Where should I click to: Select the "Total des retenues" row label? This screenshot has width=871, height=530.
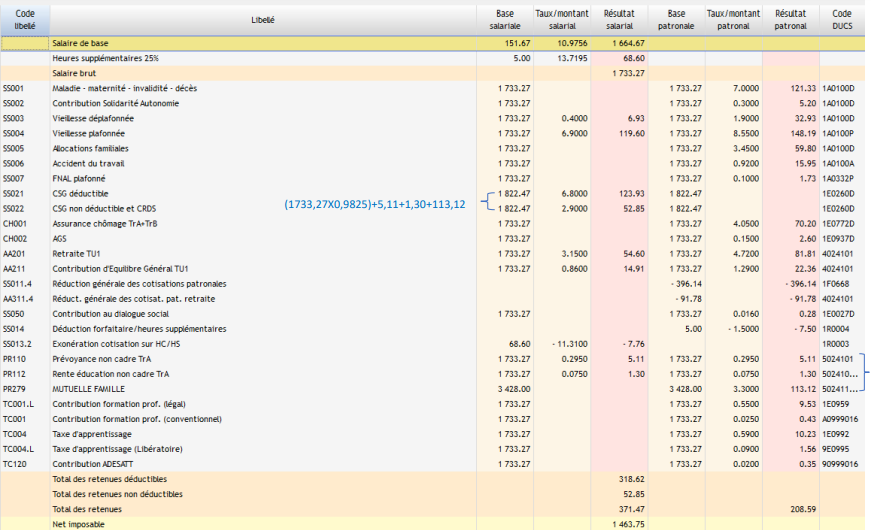(89, 508)
